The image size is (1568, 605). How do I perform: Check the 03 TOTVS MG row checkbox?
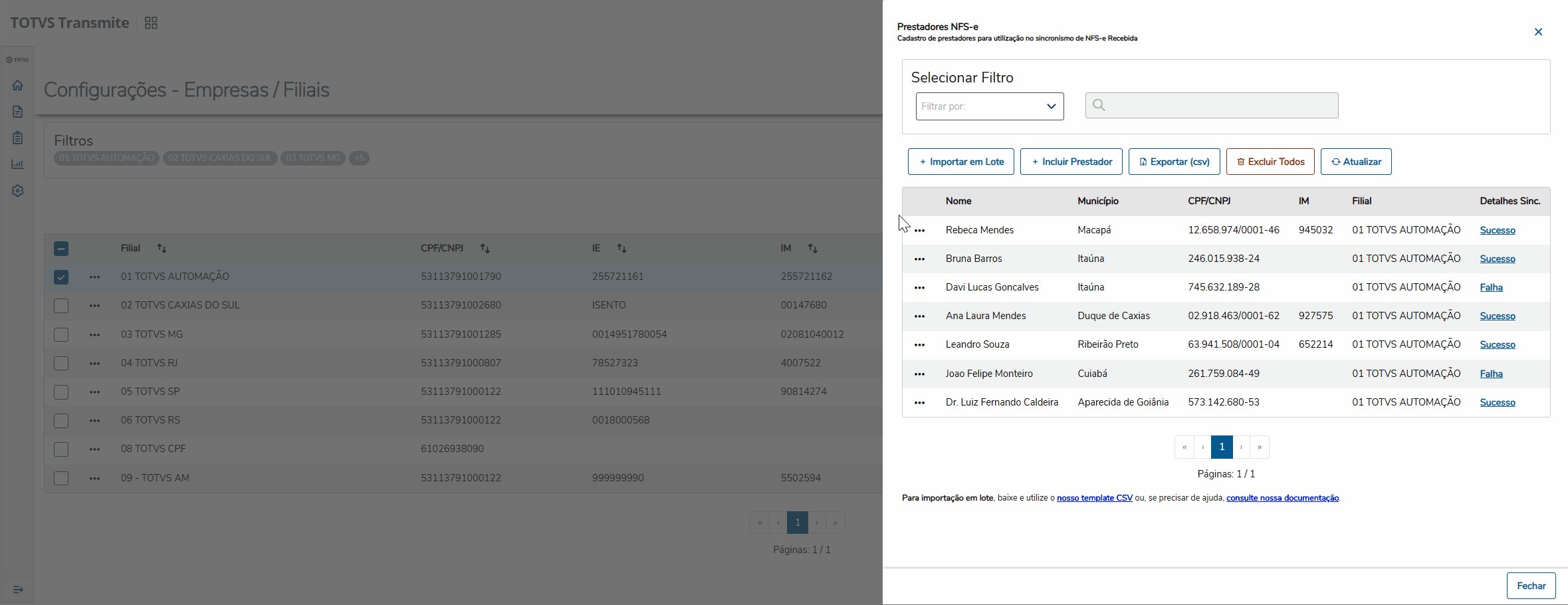tap(61, 334)
